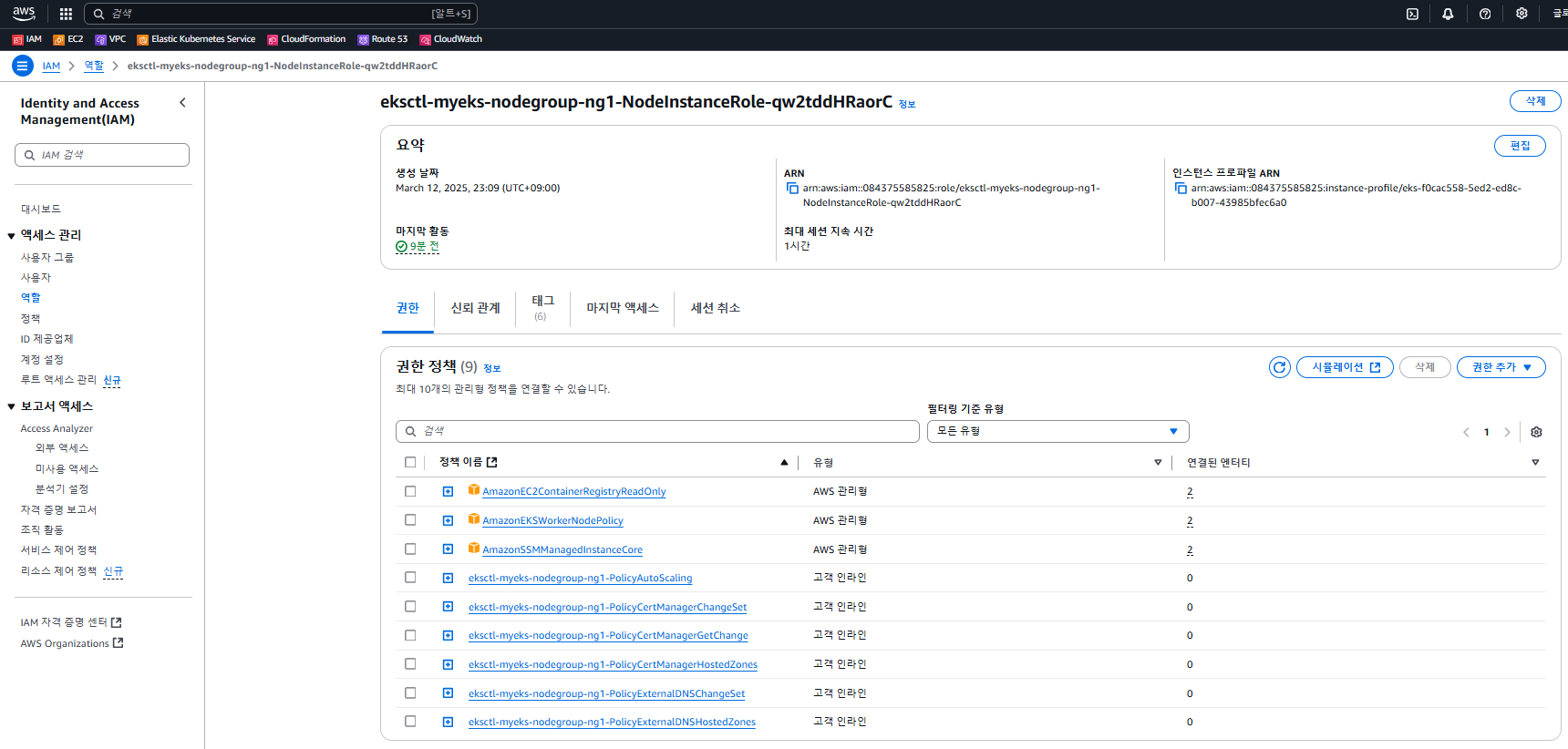Open AWS Organizations external link
This screenshot has height=749, width=1568.
(x=72, y=643)
